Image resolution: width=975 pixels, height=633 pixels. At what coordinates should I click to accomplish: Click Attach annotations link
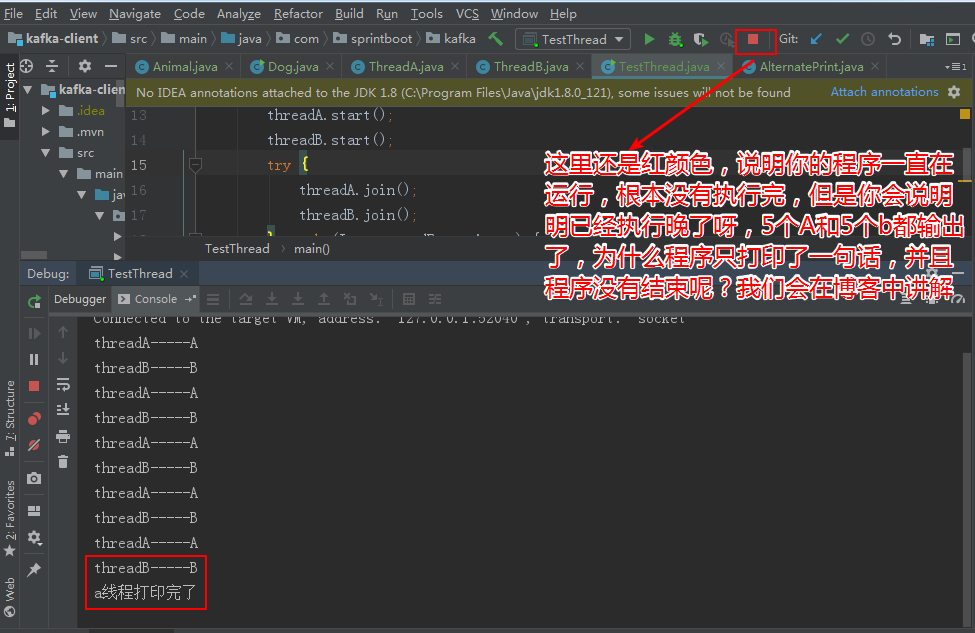pos(884,92)
